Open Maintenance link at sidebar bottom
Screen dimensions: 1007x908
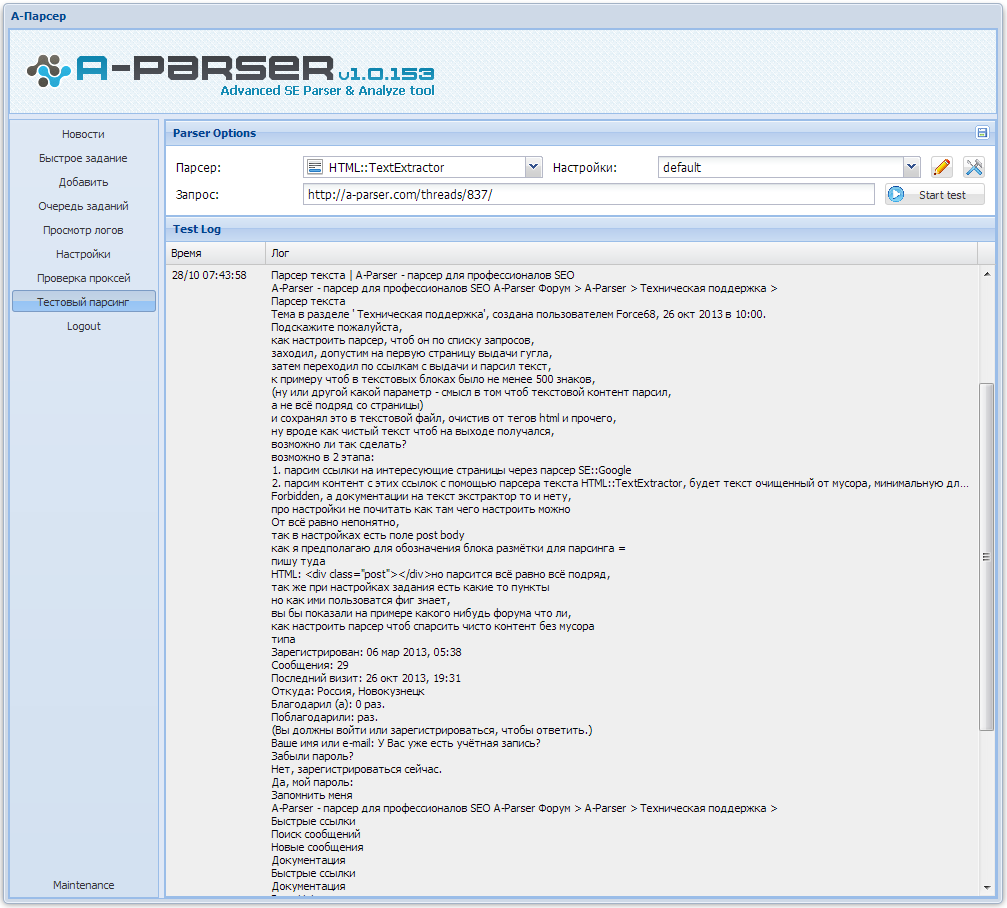click(83, 885)
